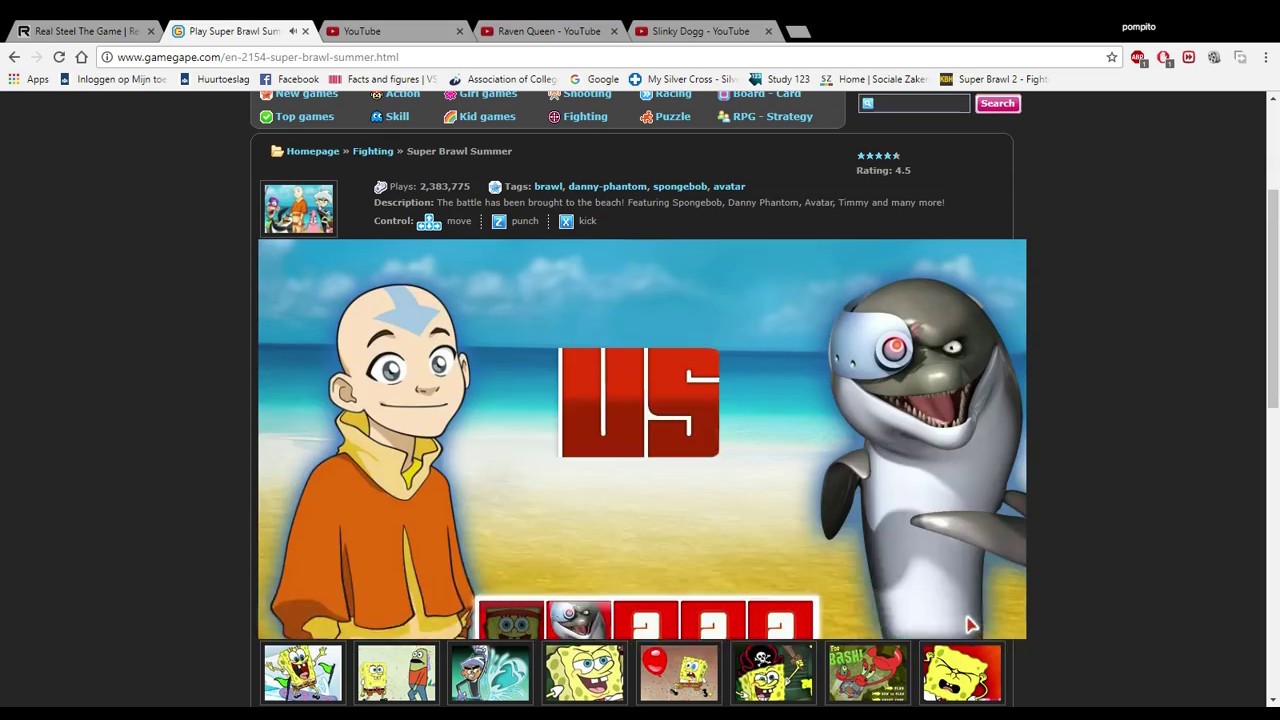Screen dimensions: 1280x720
Task: Click the plays counter icon
Action: coord(380,187)
